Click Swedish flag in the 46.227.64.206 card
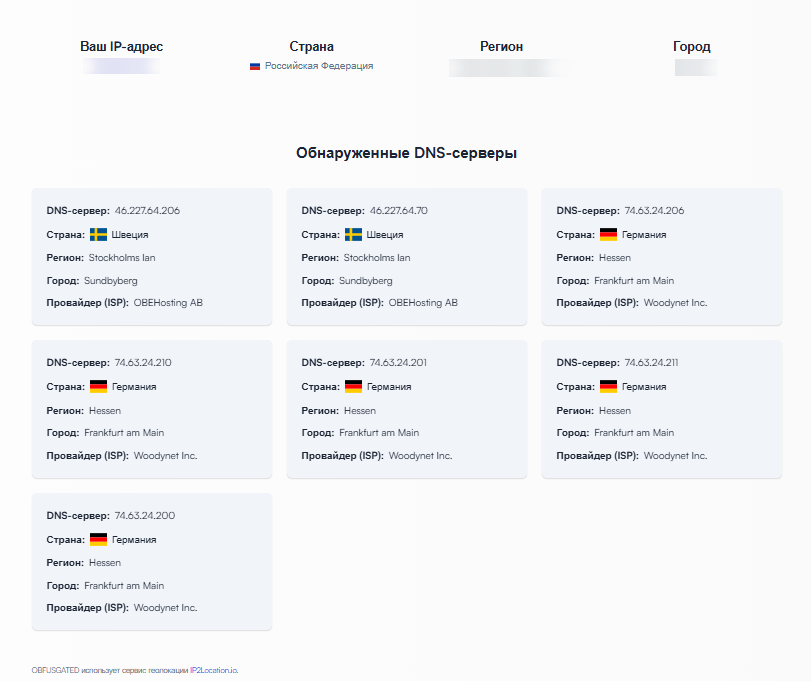811x681 pixels. 98,234
